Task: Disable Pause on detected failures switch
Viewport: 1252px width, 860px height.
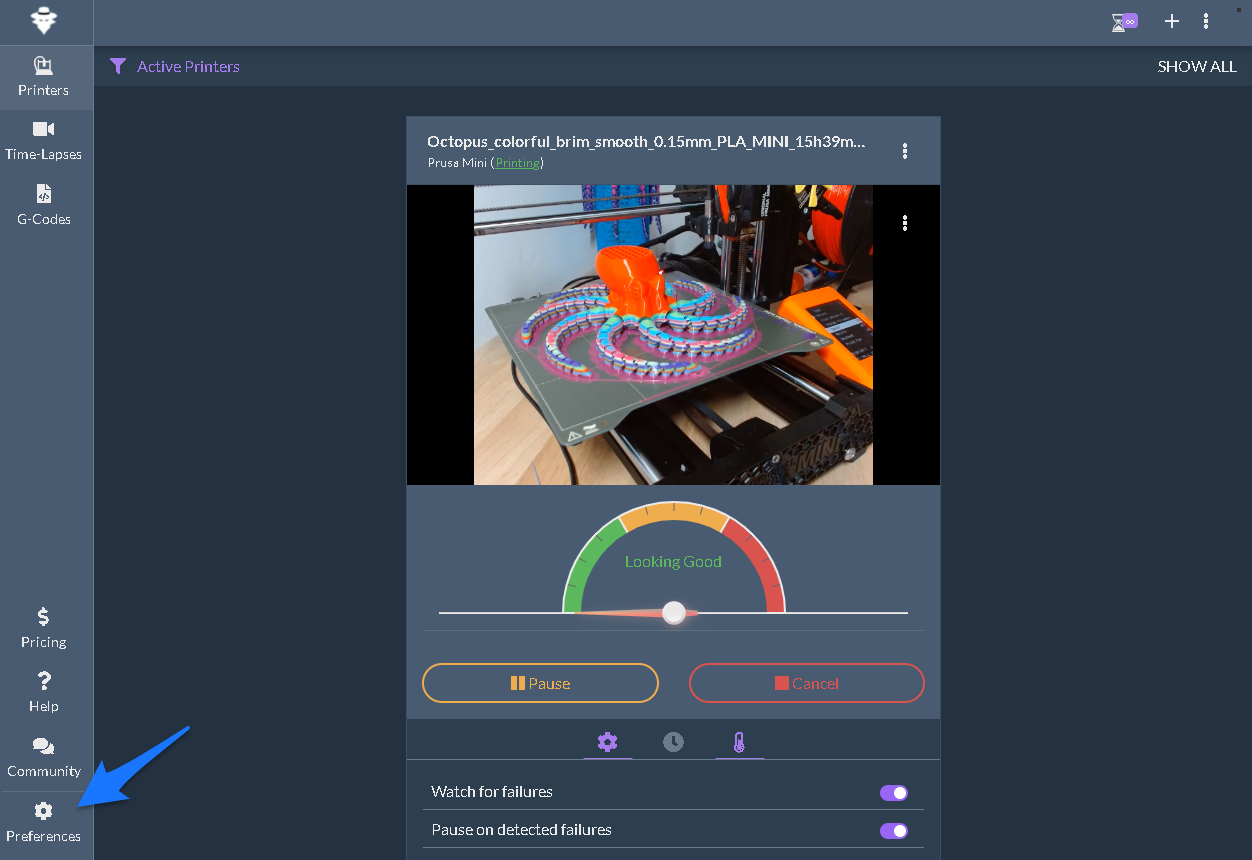Action: (893, 831)
